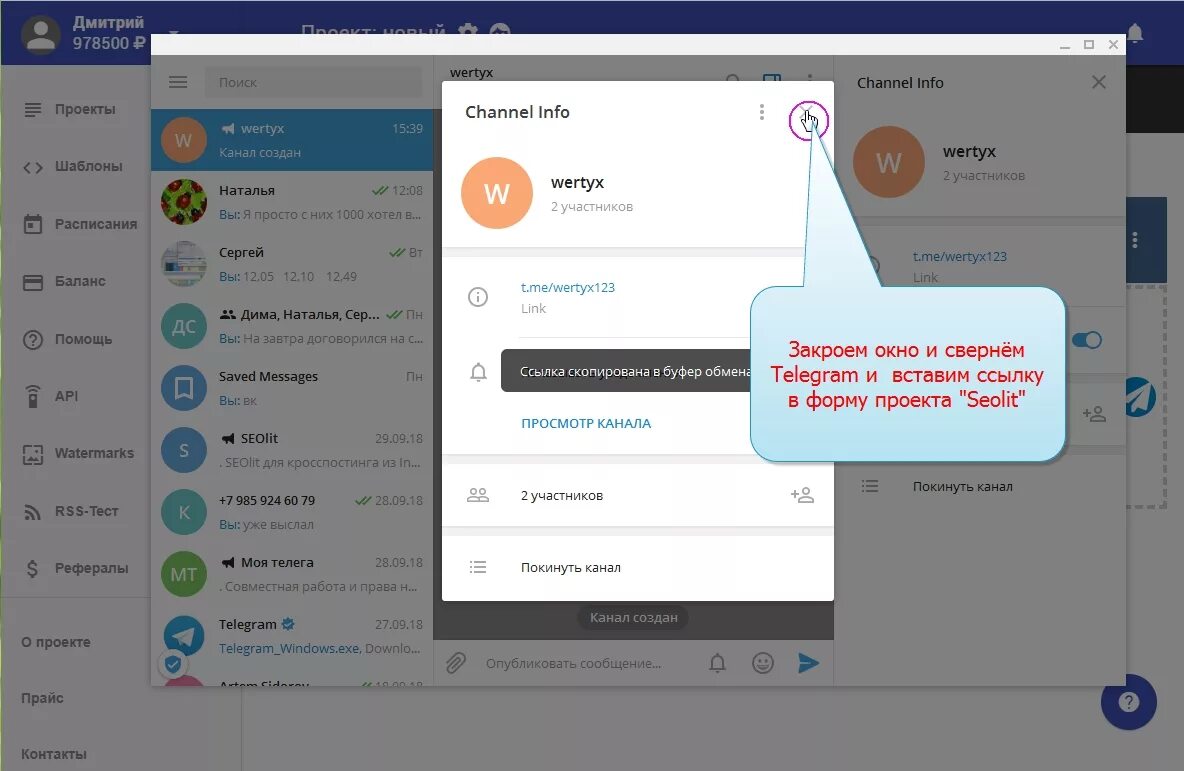
Task: Click send message arrow icon
Action: pyautogui.click(x=808, y=663)
